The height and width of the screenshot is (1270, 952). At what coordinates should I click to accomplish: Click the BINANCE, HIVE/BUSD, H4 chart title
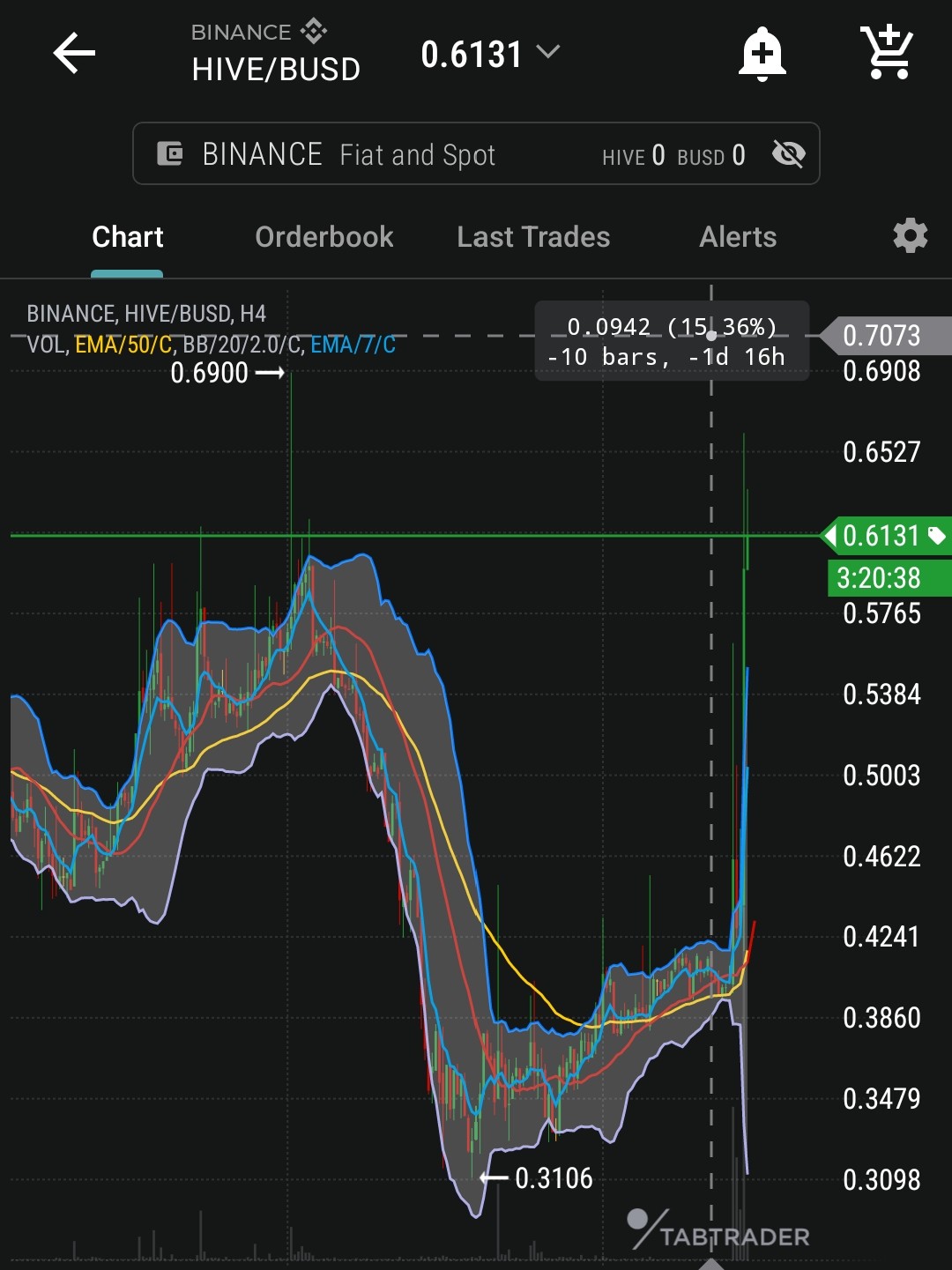[146, 314]
